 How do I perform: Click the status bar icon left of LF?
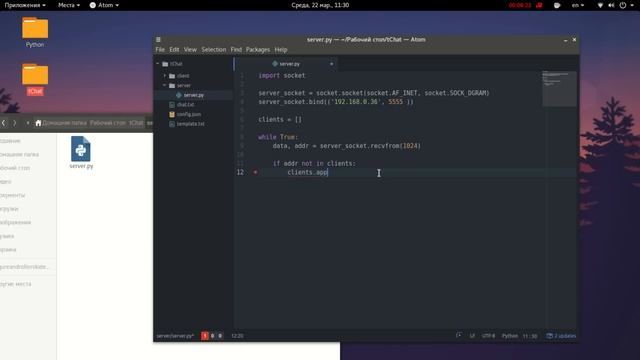click(459, 336)
